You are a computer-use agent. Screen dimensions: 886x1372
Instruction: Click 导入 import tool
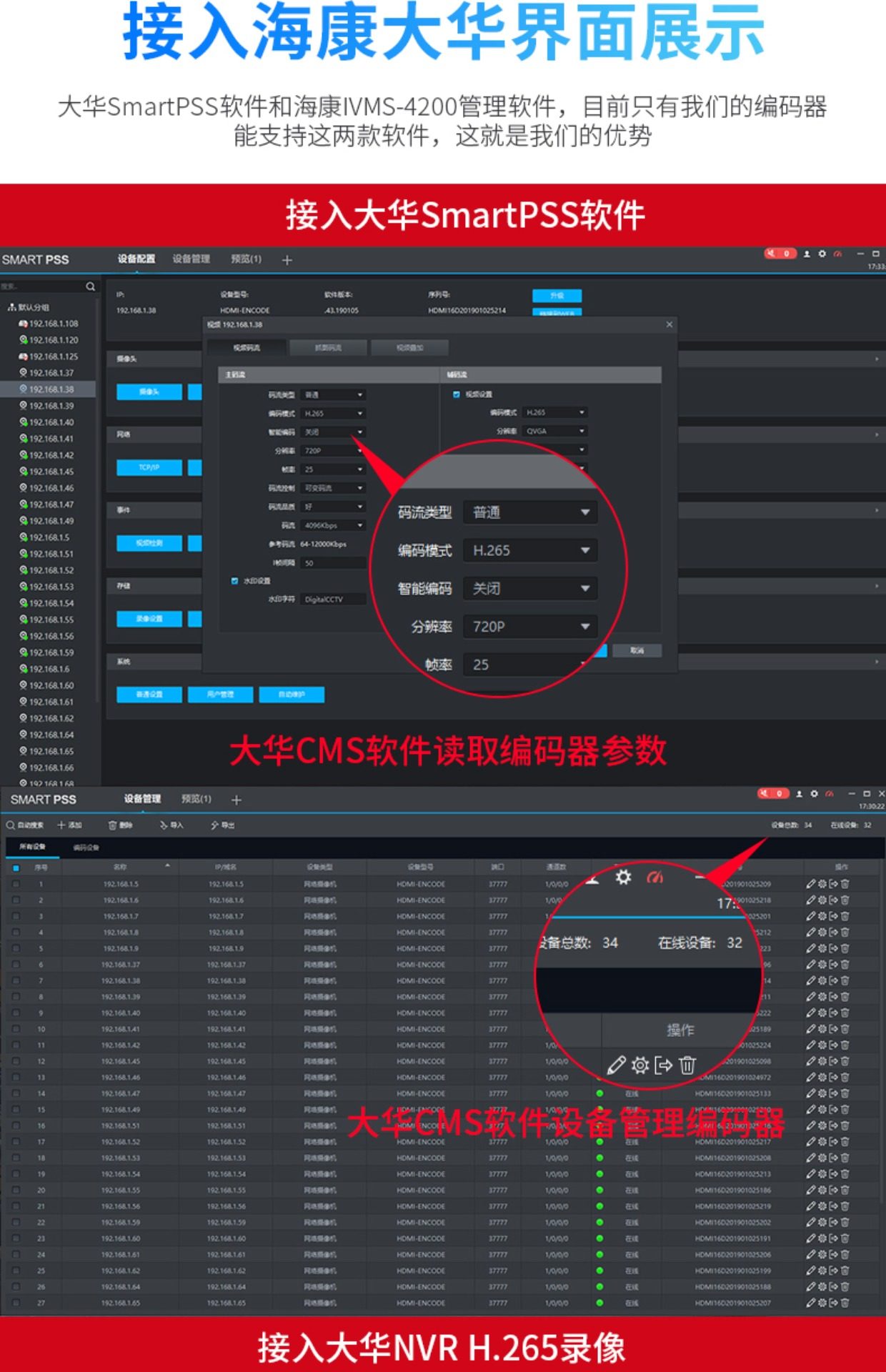[x=171, y=825]
